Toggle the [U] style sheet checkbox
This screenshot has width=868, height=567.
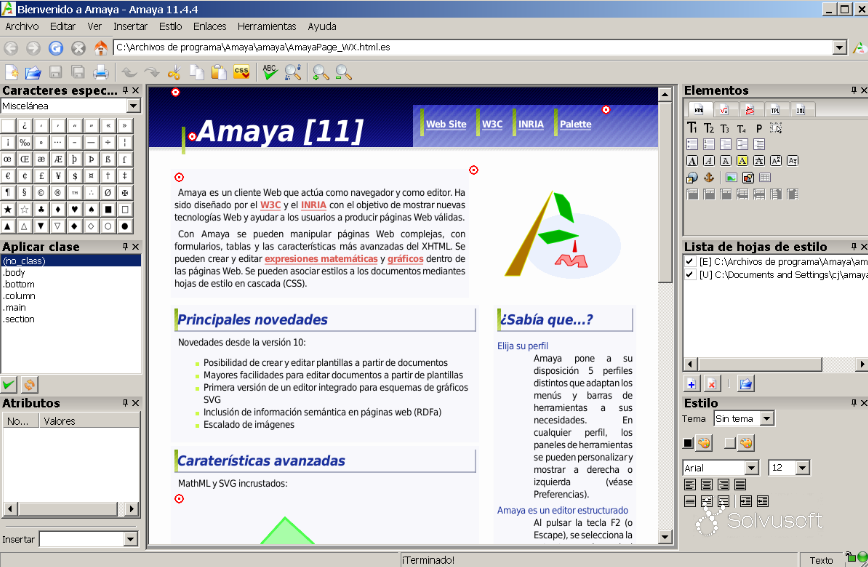click(689, 274)
